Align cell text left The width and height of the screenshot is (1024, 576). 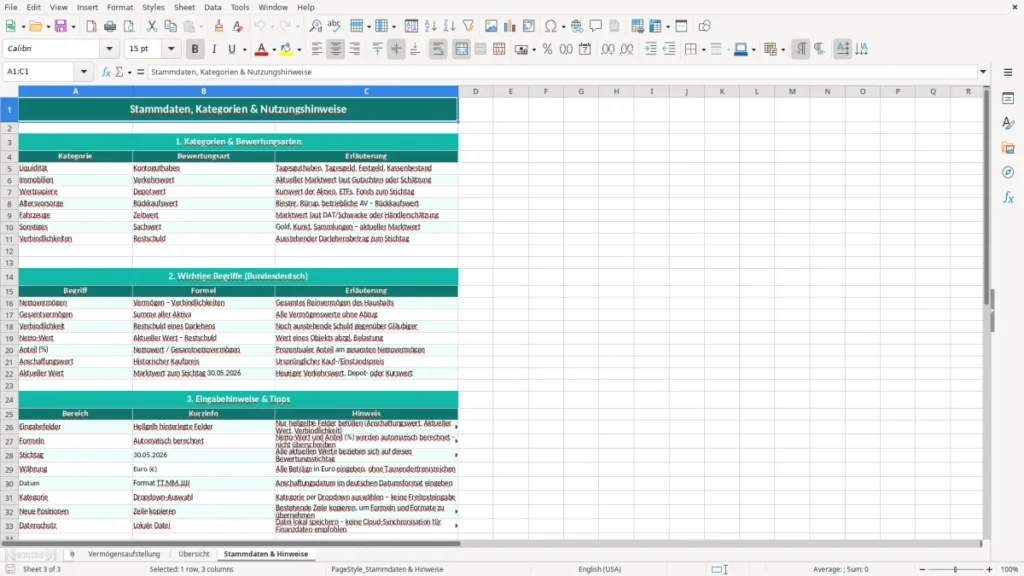(x=317, y=49)
